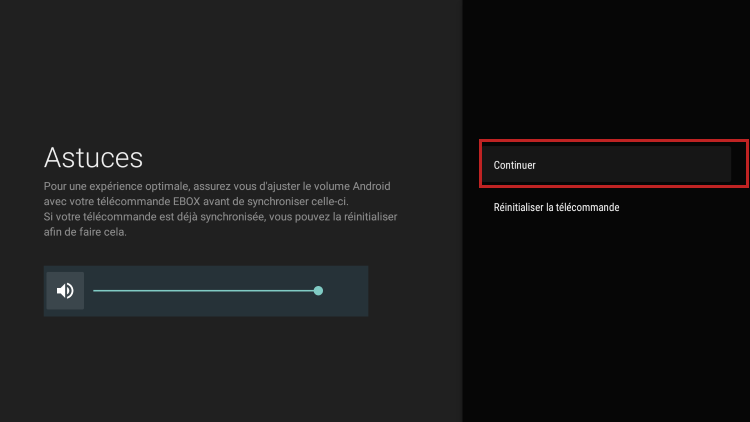Click the empty black area below Réinitialiser
This screenshot has width=750, height=422.
605,320
